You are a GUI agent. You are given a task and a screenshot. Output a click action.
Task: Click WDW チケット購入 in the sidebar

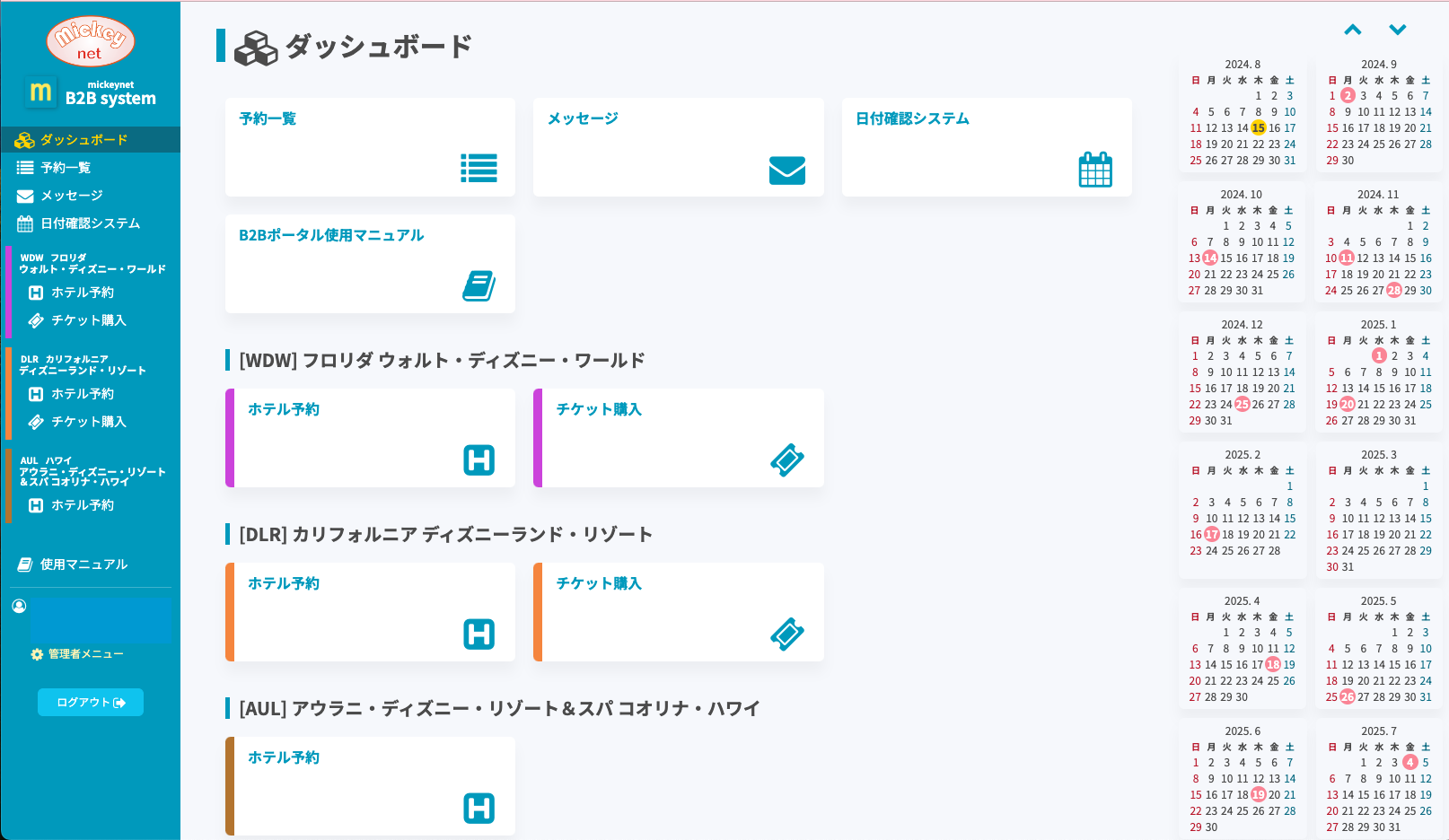[x=89, y=320]
